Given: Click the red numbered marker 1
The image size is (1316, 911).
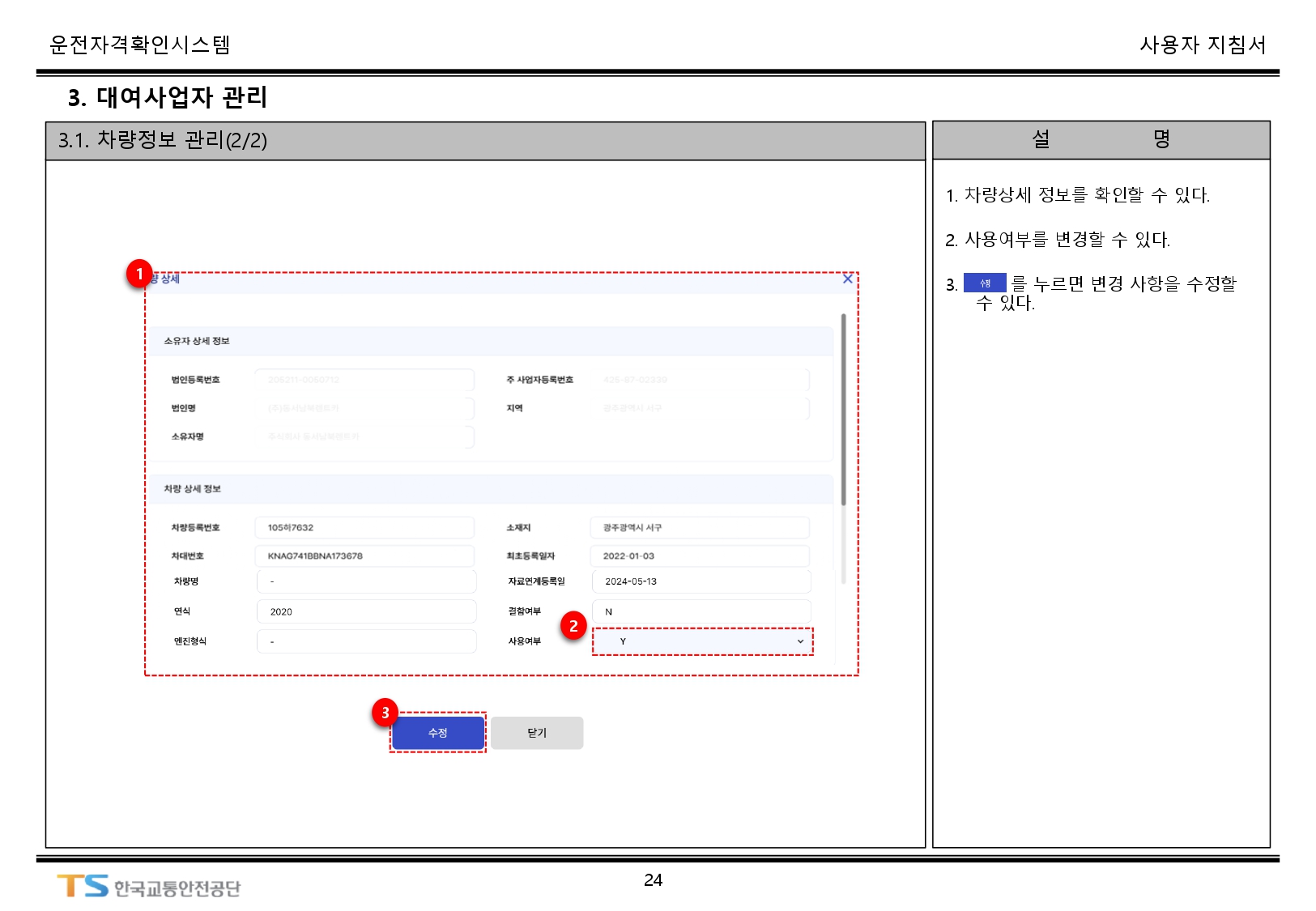Looking at the screenshot, I should click(139, 274).
